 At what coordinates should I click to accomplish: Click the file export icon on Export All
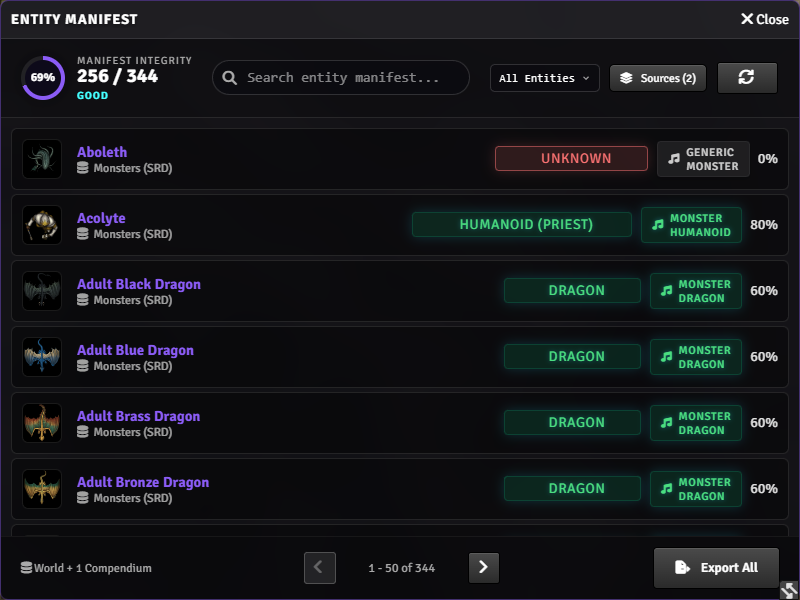tap(682, 567)
